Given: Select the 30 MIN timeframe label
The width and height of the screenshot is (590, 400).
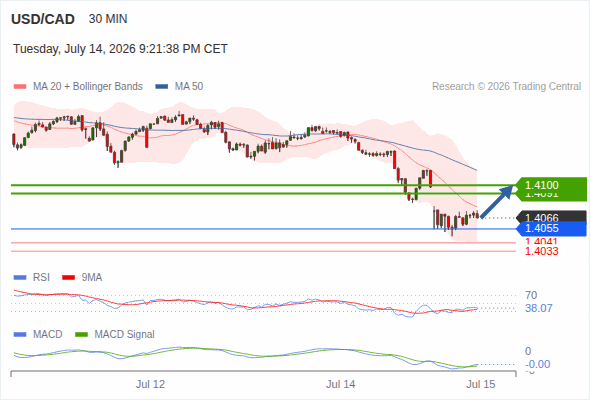Looking at the screenshot, I should 108,19.
